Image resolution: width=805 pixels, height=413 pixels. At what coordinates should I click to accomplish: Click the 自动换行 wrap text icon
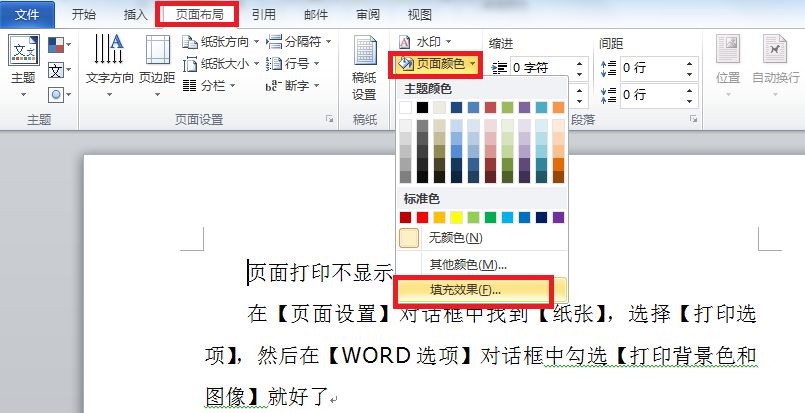click(x=775, y=58)
